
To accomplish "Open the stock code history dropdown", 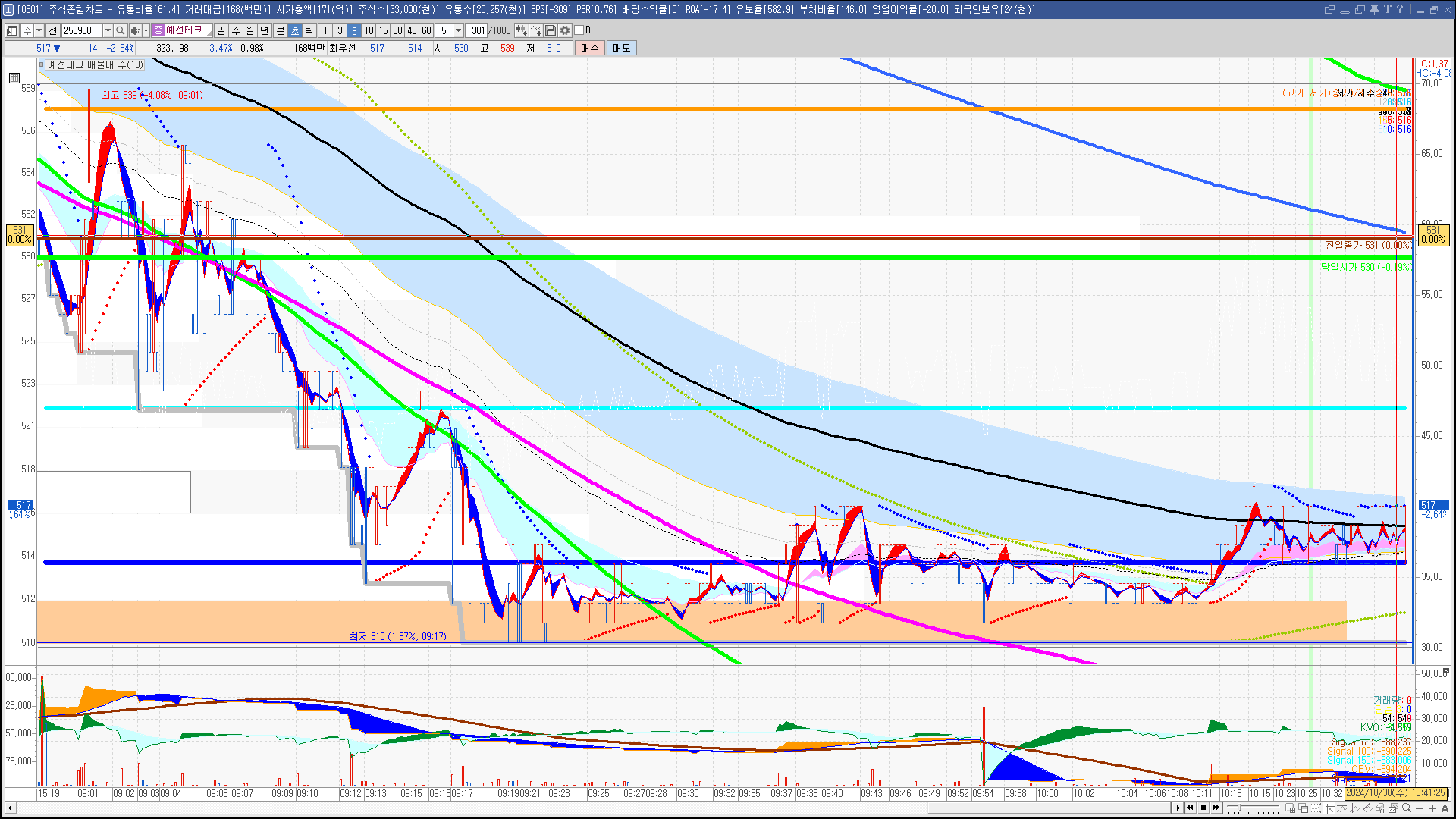I will (x=108, y=30).
